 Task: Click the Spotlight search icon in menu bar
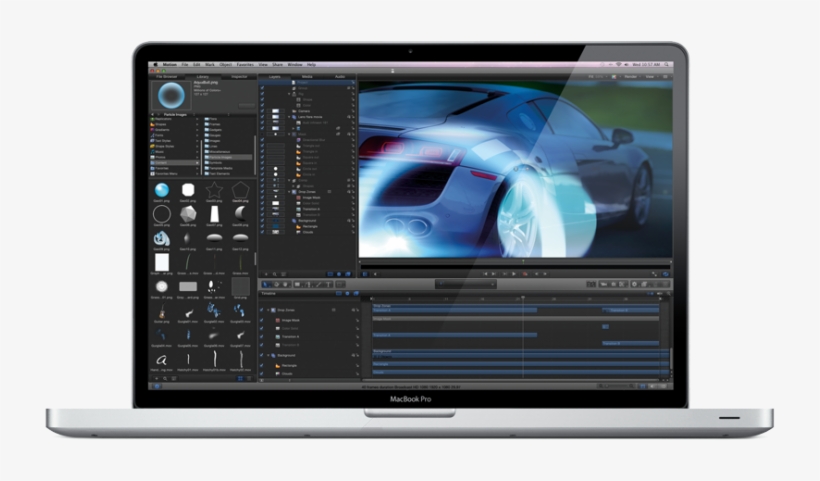point(667,64)
